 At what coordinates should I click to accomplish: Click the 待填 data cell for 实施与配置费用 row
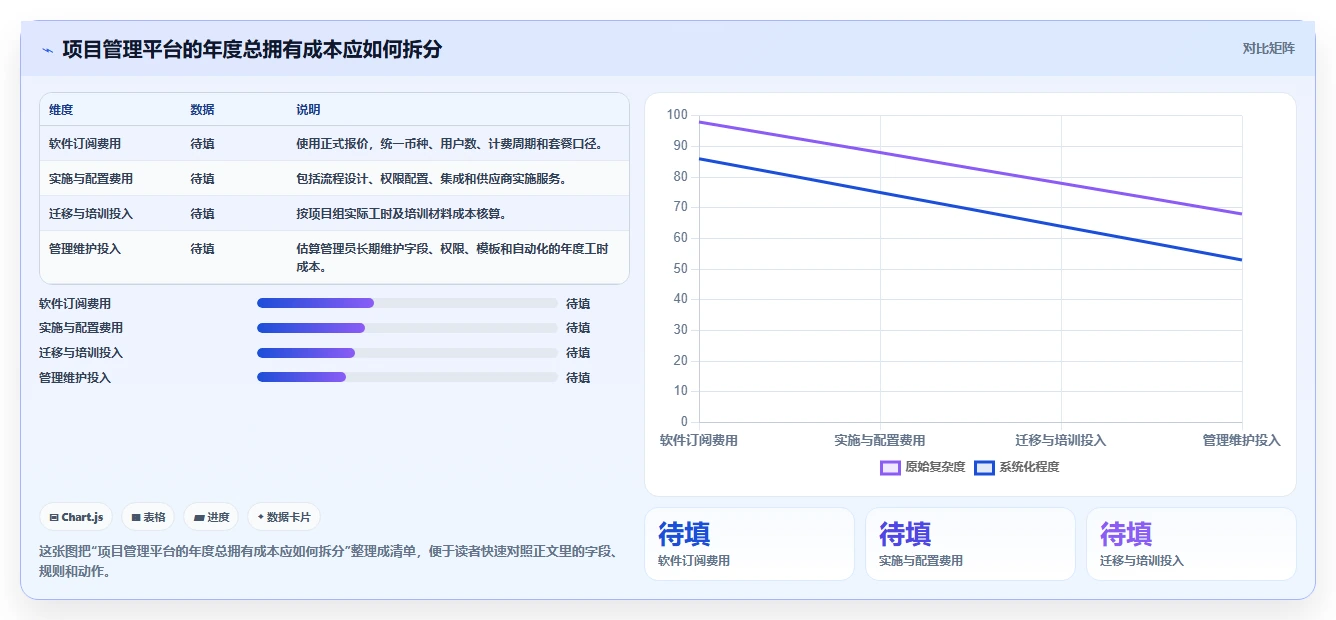pyautogui.click(x=202, y=179)
